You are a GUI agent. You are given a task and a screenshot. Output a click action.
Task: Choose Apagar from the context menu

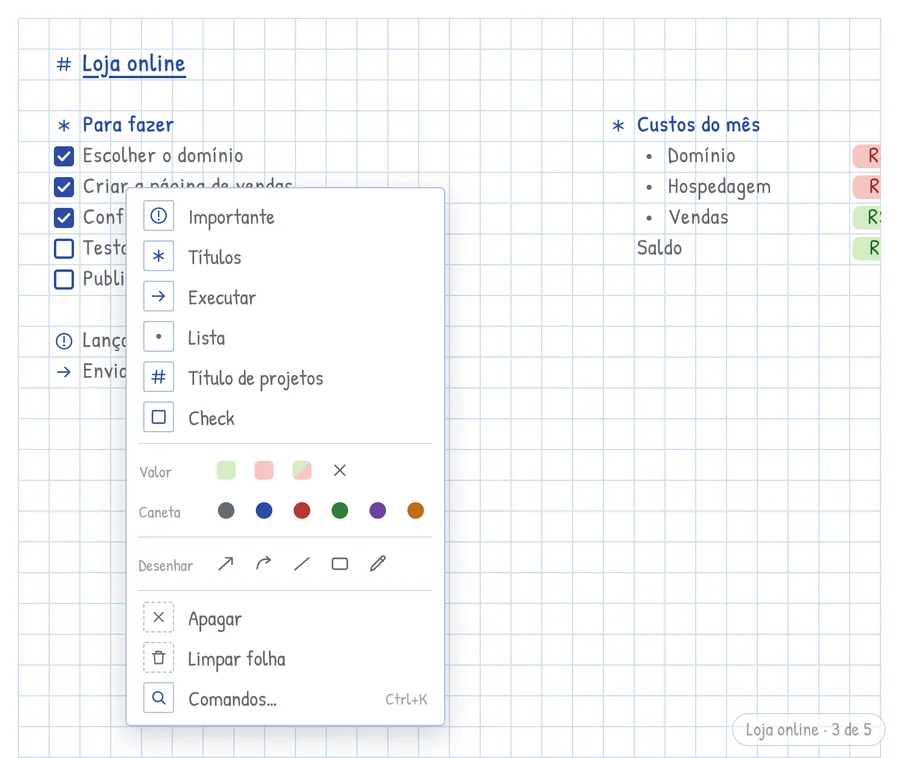pyautogui.click(x=285, y=618)
